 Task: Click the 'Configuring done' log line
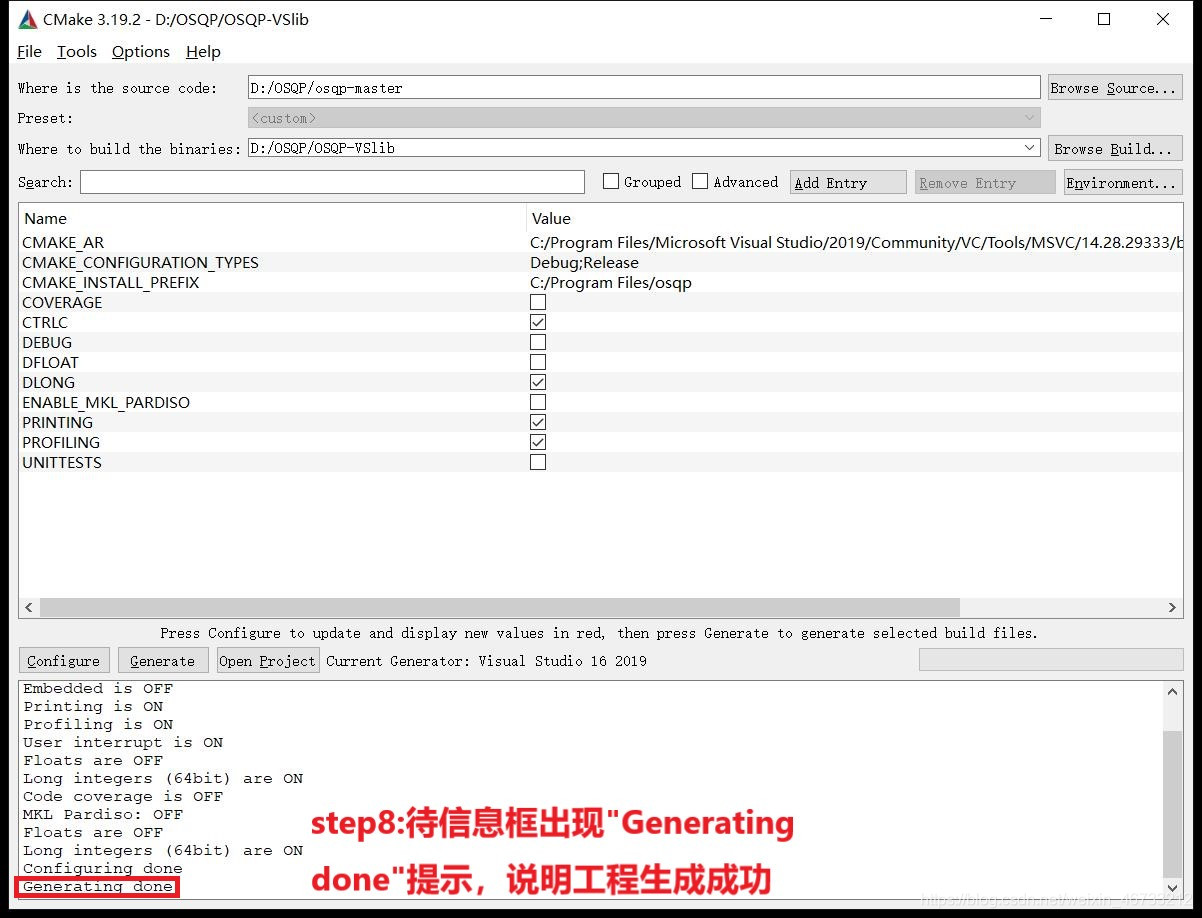(103, 868)
